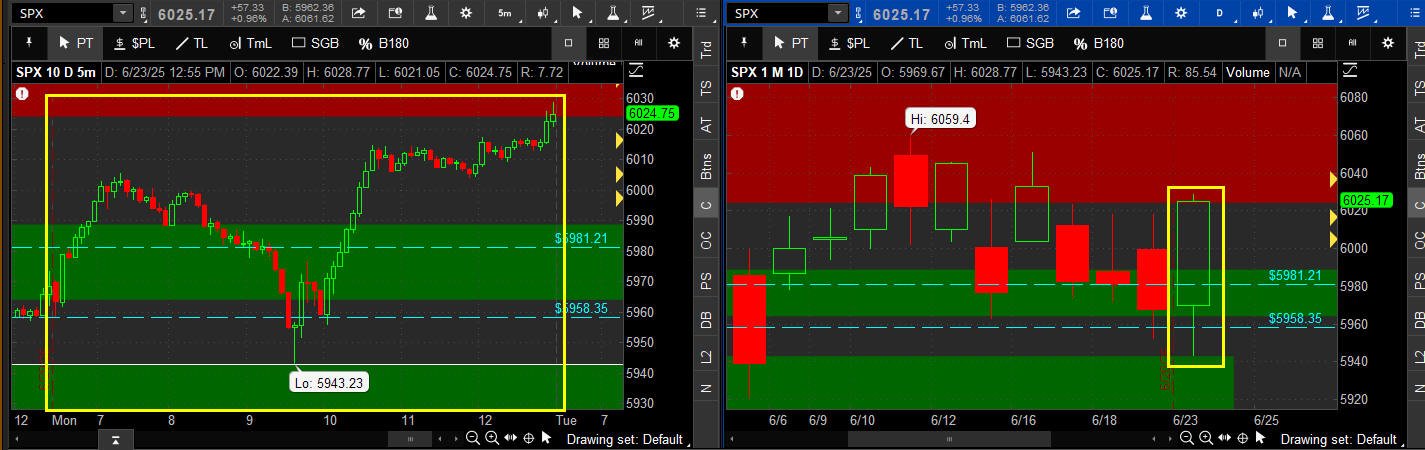
Task: Open the 5m timeframe dropdown
Action: pyautogui.click(x=505, y=13)
